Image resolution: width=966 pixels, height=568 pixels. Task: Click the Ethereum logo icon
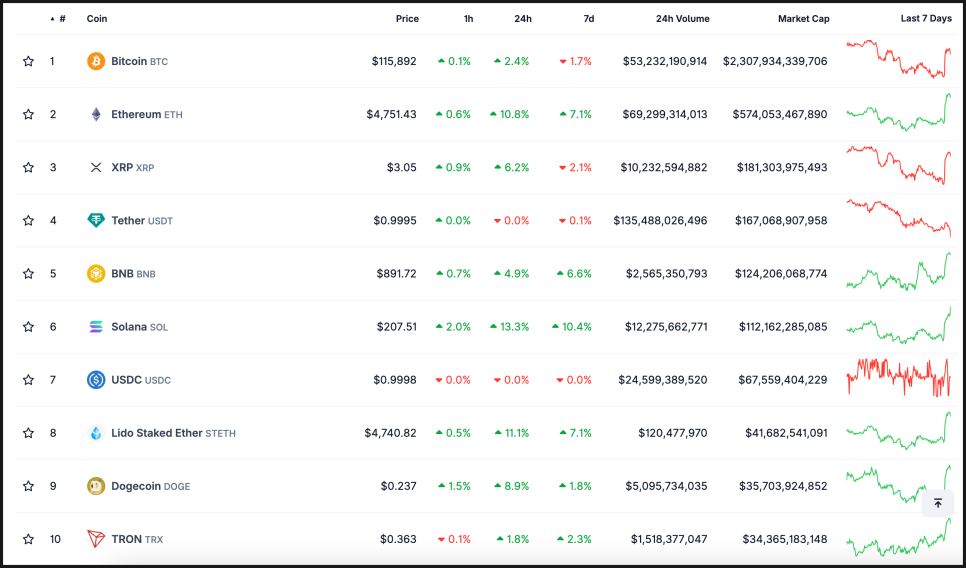(x=96, y=114)
